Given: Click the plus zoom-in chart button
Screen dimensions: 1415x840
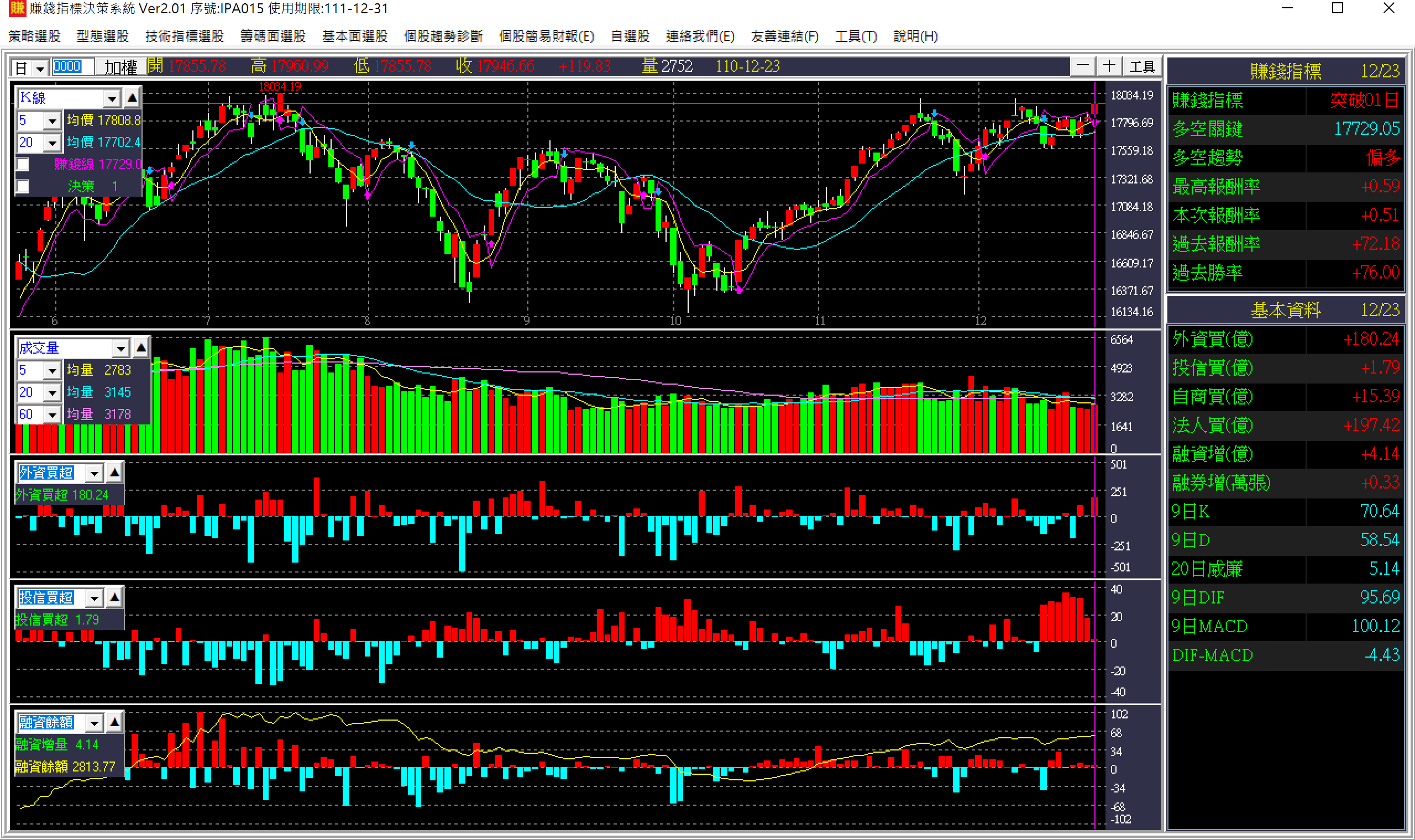Looking at the screenshot, I should point(1109,66).
